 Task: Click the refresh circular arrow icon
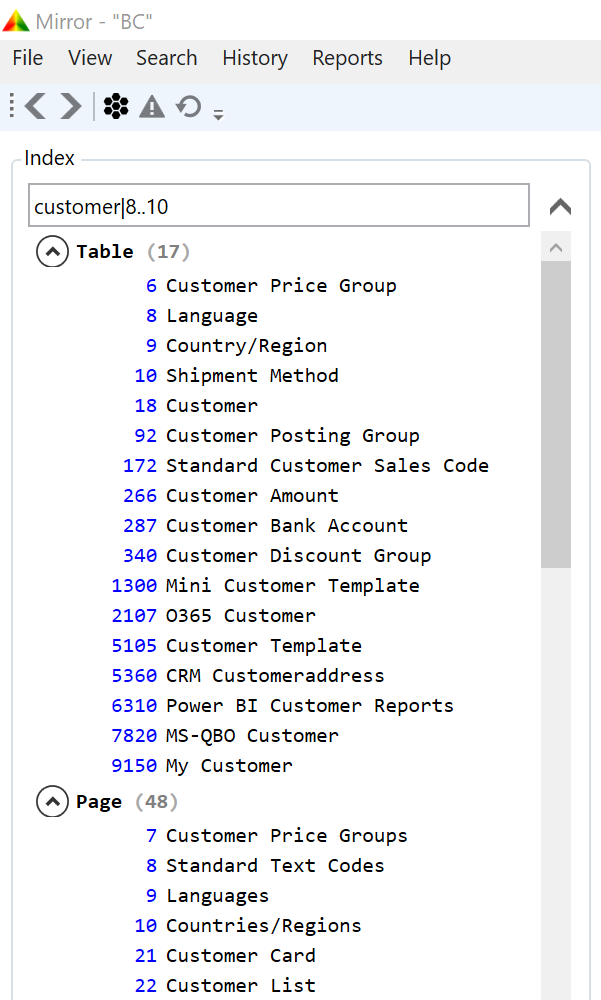coord(189,107)
